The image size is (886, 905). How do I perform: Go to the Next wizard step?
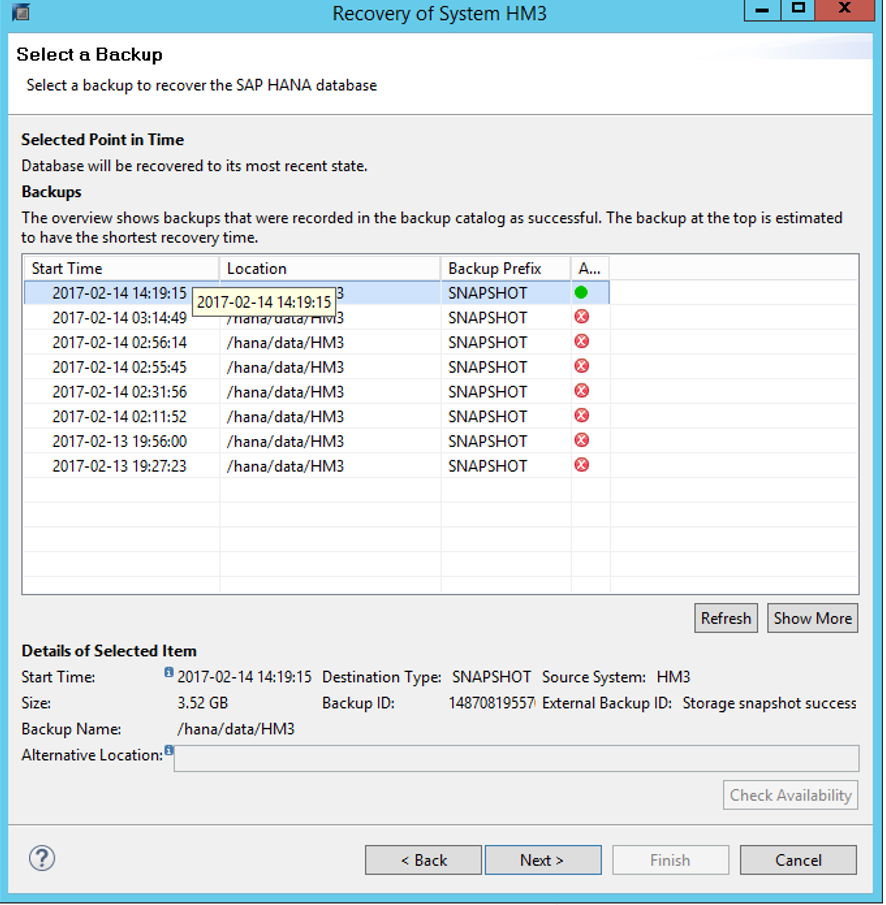[x=543, y=860]
